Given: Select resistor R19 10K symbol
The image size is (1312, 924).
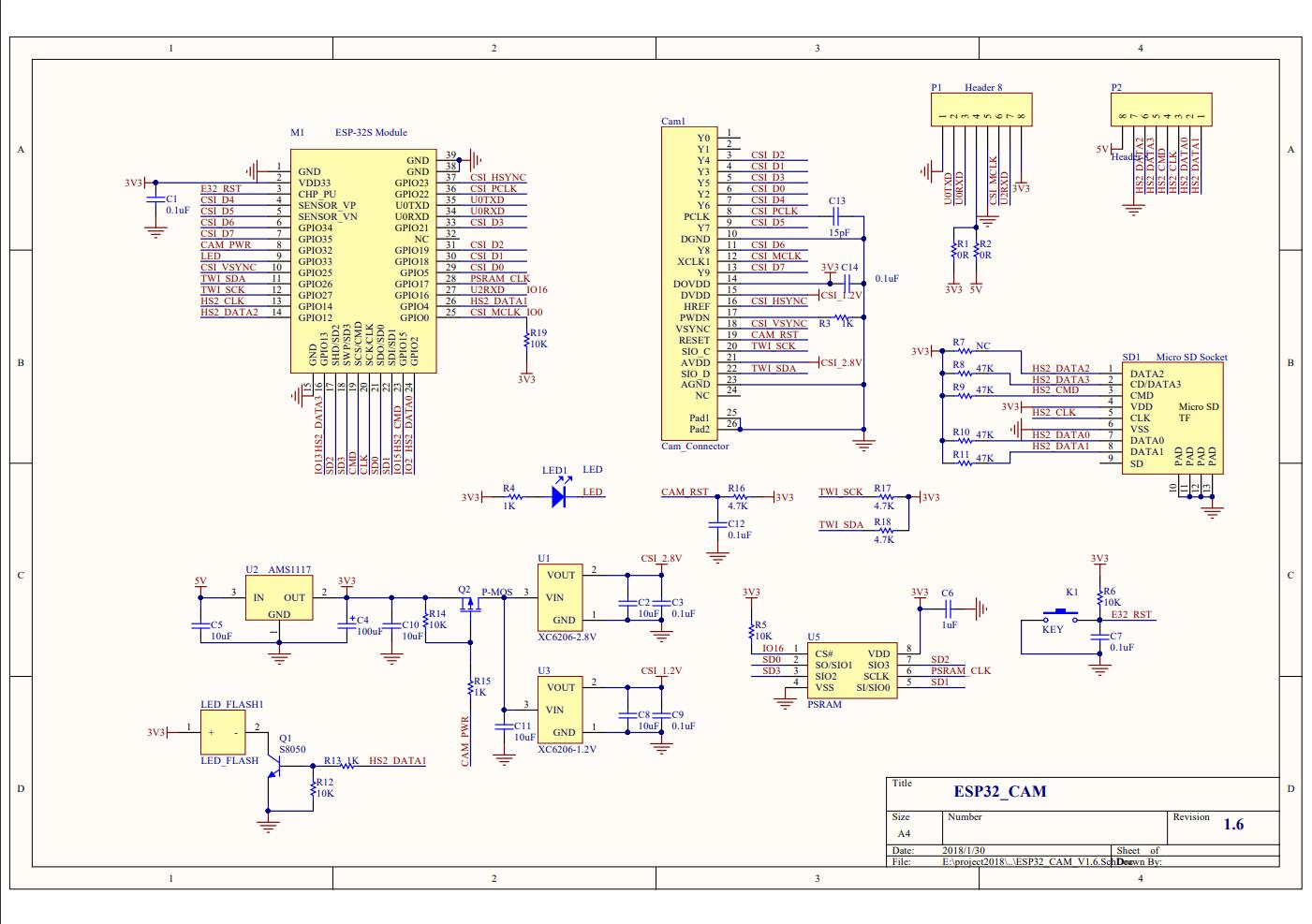Looking at the screenshot, I should (x=526, y=340).
